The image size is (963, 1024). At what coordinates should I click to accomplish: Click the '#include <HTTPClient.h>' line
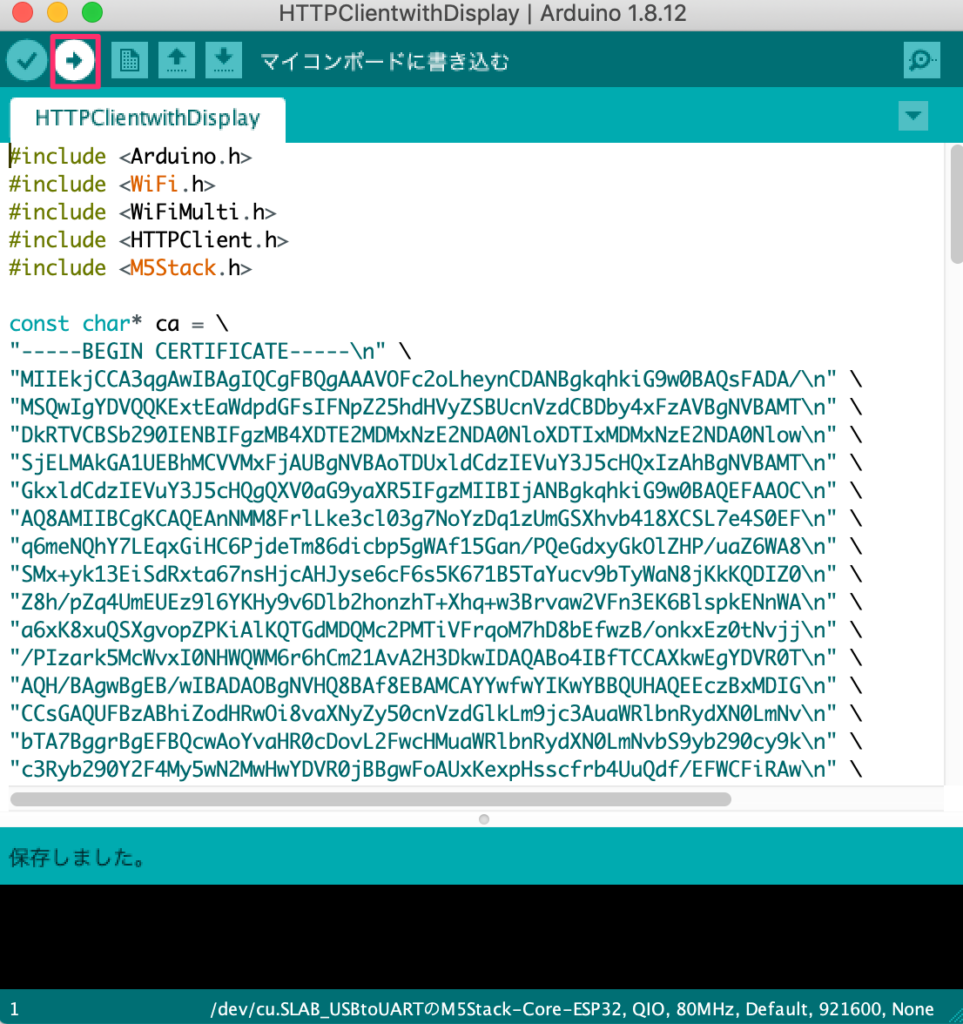coord(148,240)
